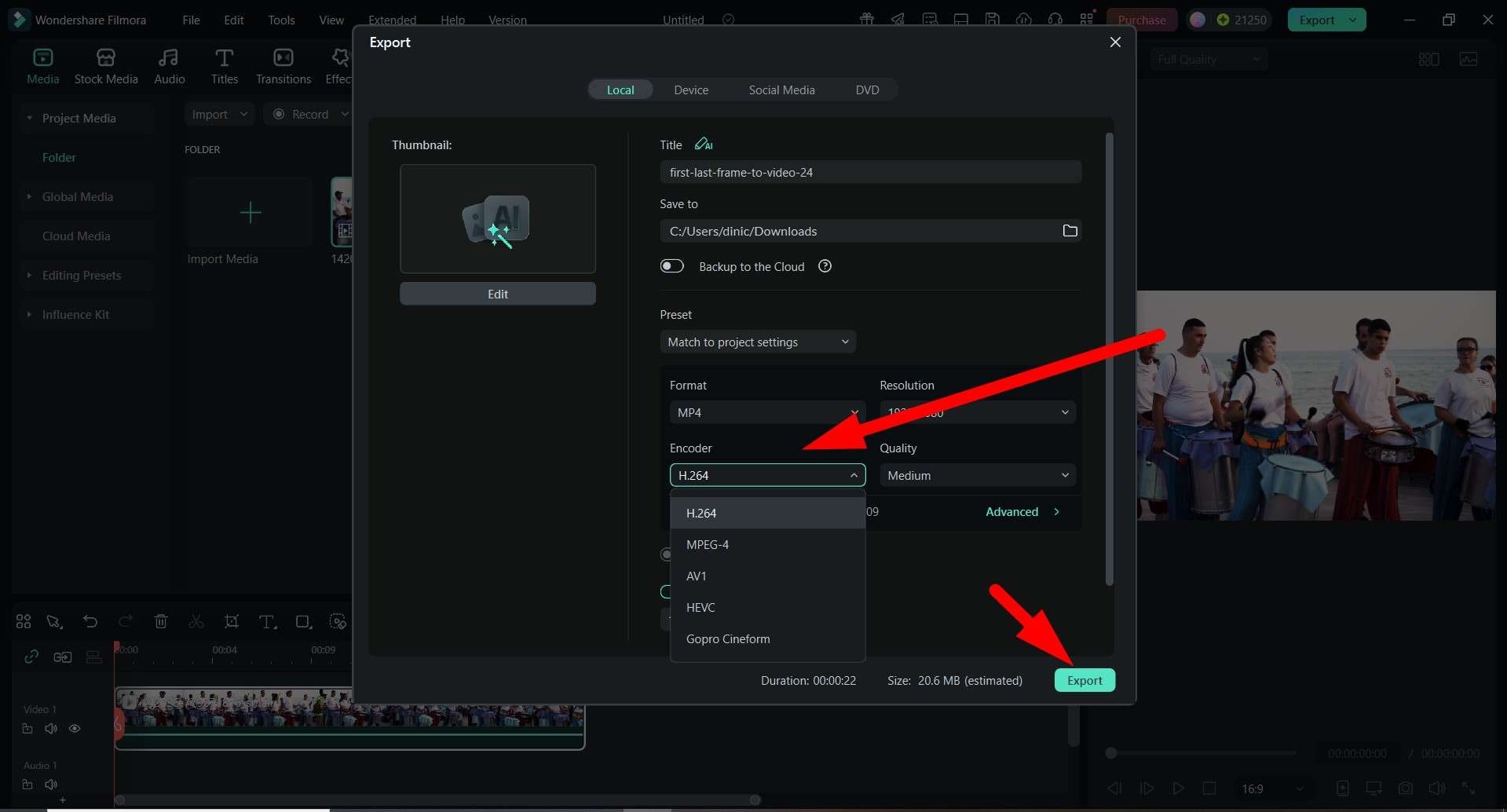This screenshot has width=1507, height=812.
Task: Expand Global Media tree item
Action: pyautogui.click(x=29, y=196)
